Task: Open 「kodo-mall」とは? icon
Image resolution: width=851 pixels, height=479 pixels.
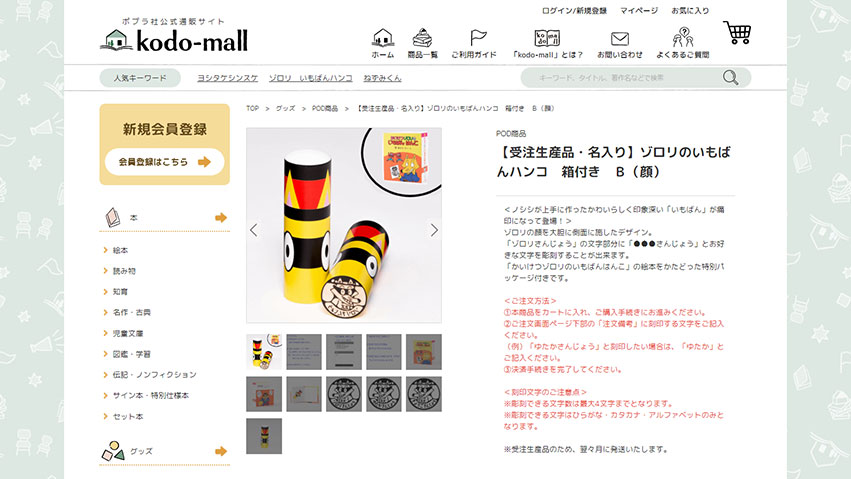Action: pos(547,38)
